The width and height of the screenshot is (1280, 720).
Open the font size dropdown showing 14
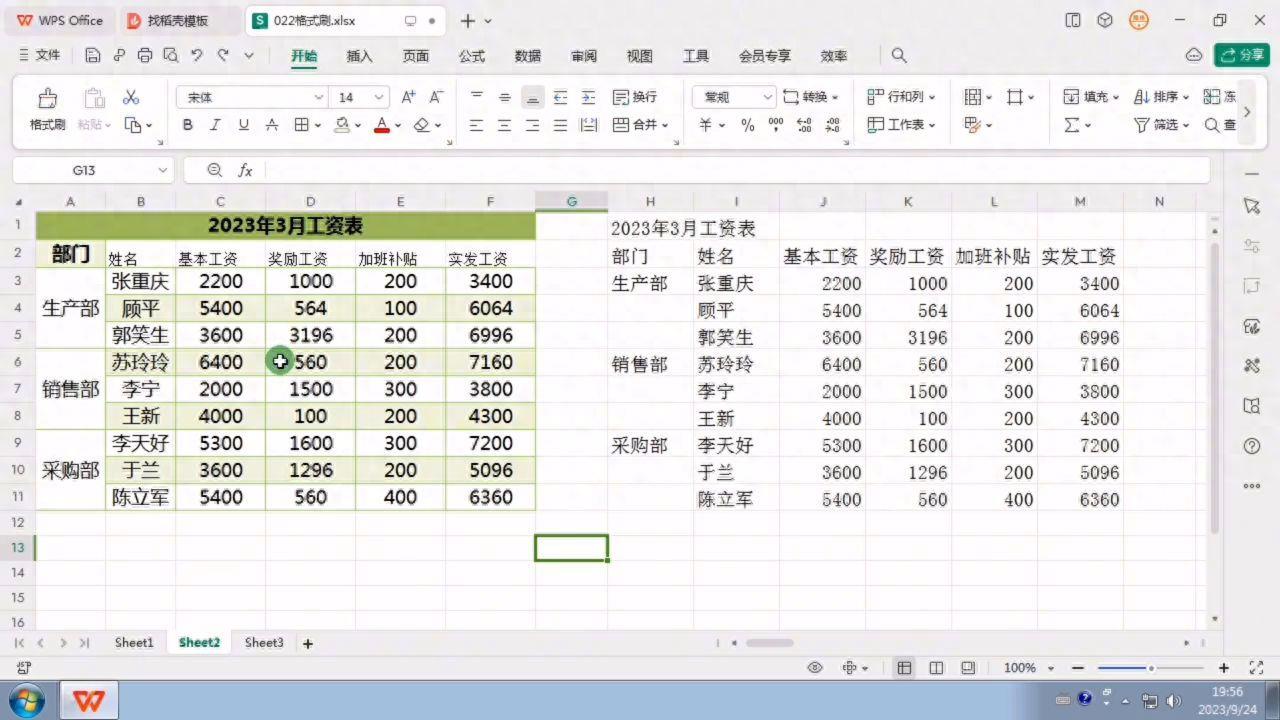point(379,97)
